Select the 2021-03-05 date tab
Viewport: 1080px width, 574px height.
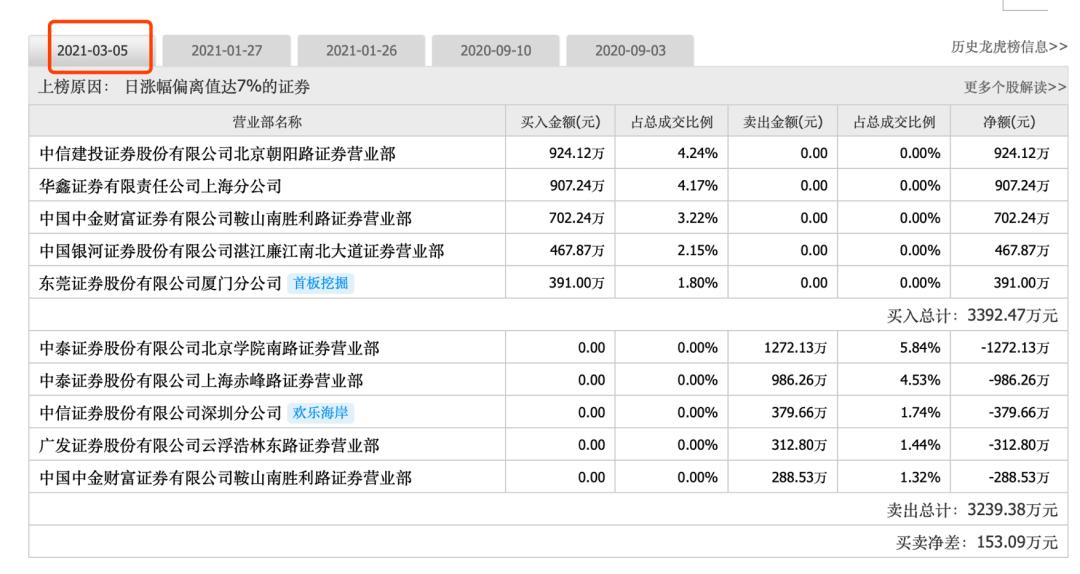tap(92, 50)
